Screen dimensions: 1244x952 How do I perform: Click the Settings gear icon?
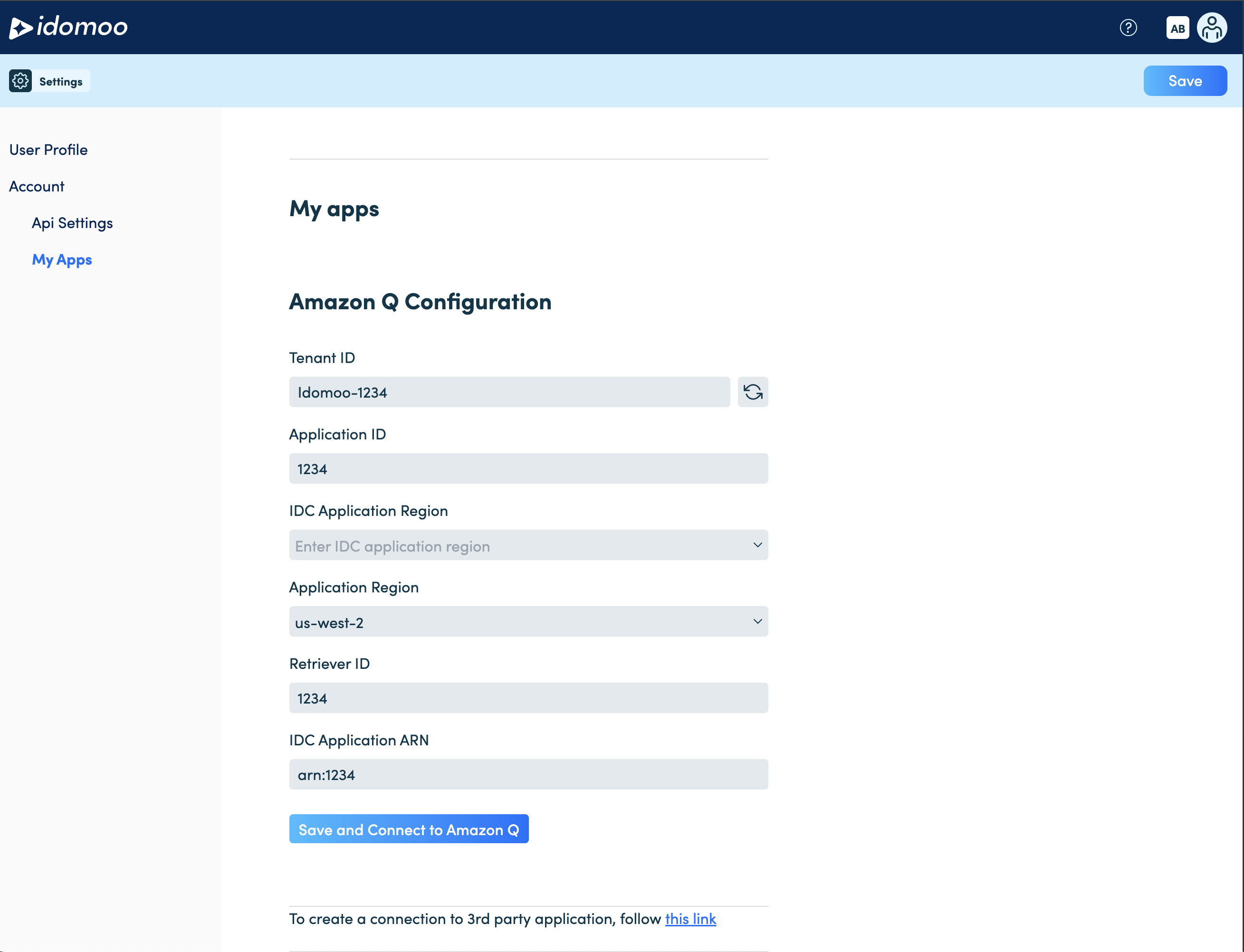pyautogui.click(x=20, y=81)
